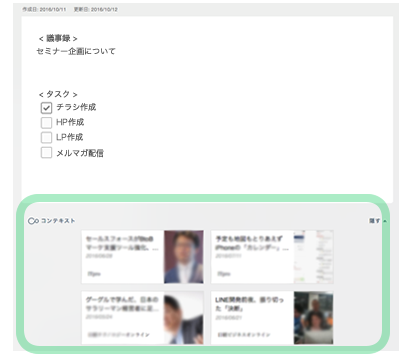Image resolution: width=419 pixels, height=363 pixels.
Task: Click the 日経ビジネスオンライン source label
Action: [244, 334]
